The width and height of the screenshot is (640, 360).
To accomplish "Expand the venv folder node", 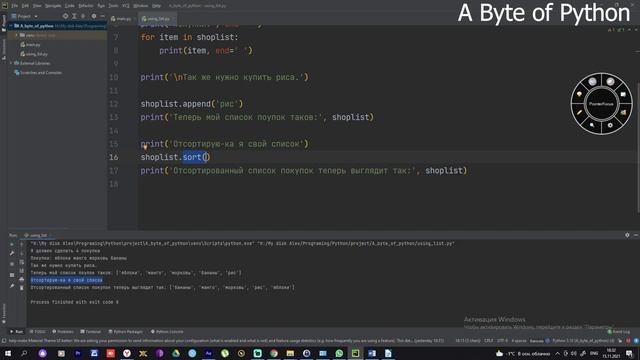I will (x=17, y=35).
